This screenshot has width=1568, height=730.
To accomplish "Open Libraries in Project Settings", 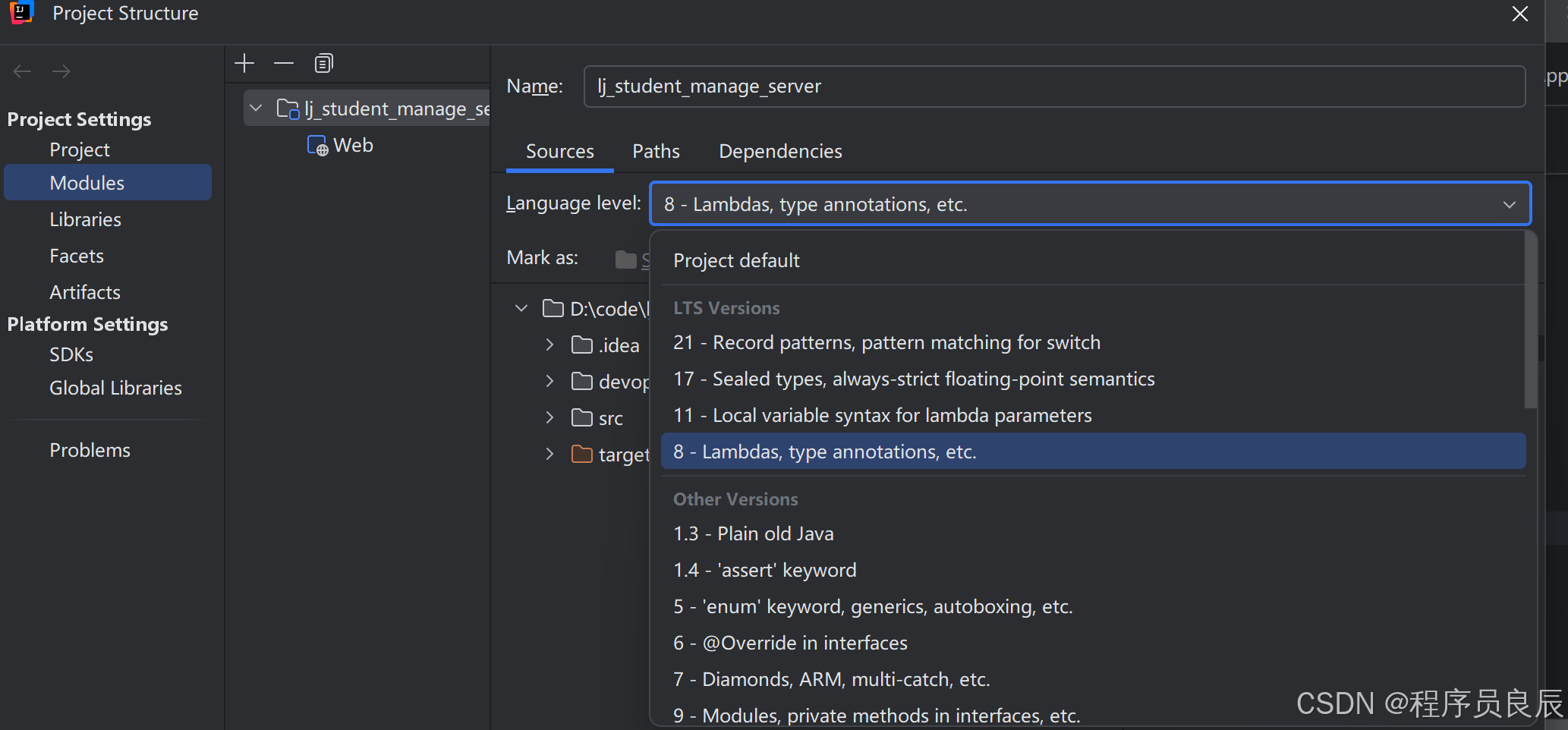I will click(x=85, y=220).
